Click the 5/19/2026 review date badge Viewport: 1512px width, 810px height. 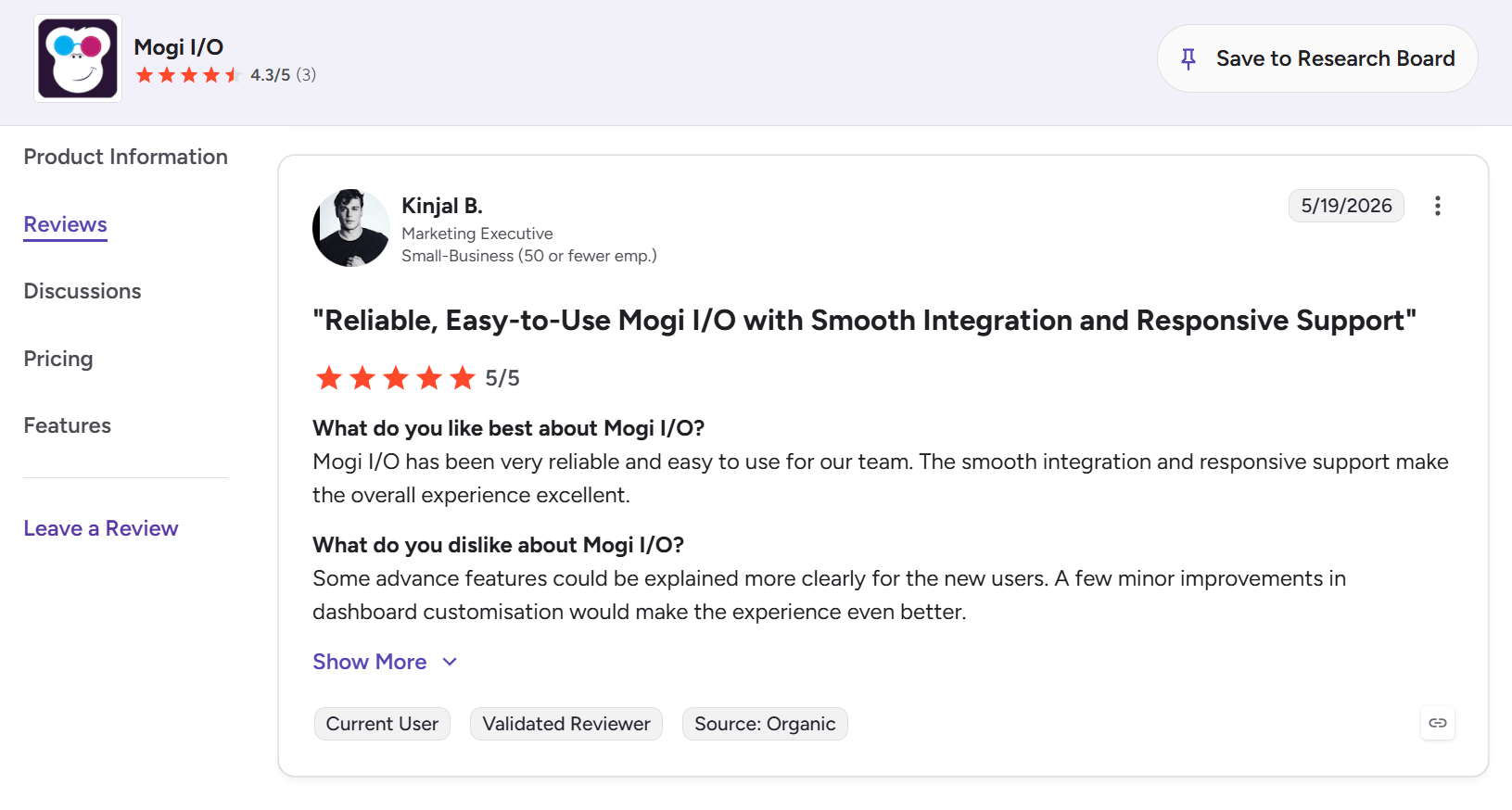pos(1346,206)
